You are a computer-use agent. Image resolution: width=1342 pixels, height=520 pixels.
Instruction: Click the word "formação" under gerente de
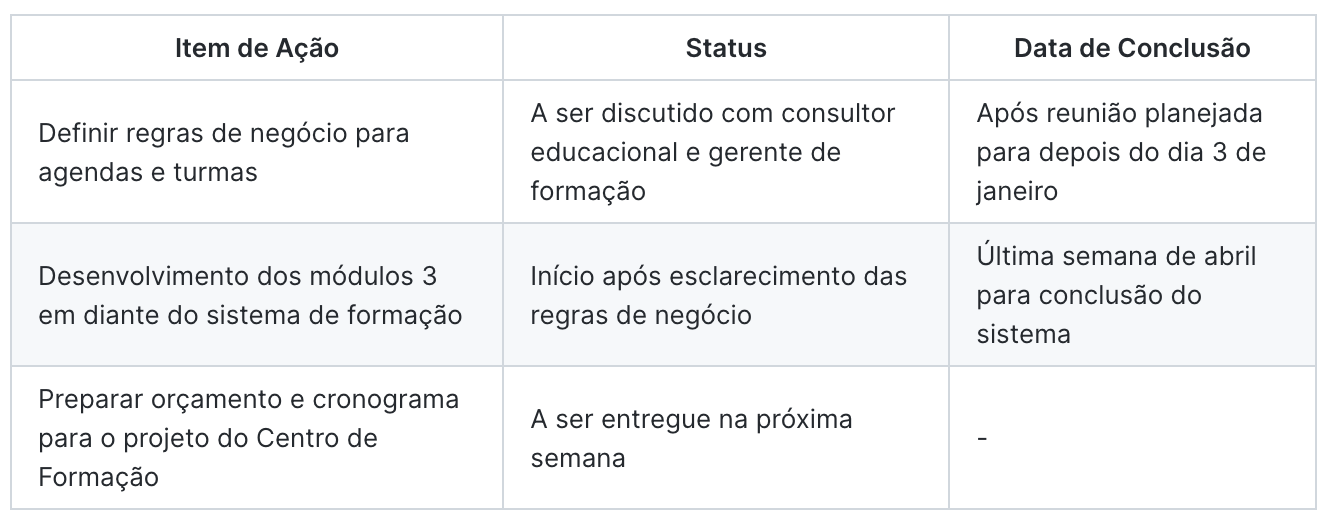588,191
